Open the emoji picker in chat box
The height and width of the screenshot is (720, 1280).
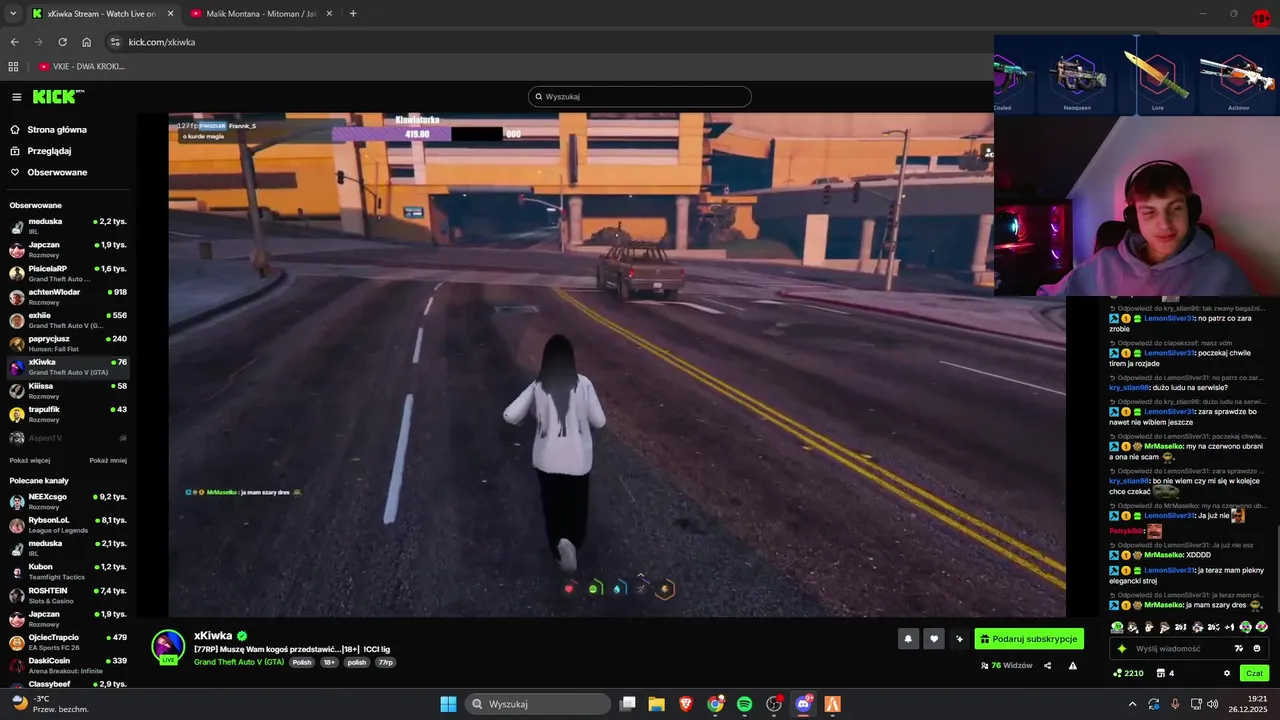coord(1257,648)
